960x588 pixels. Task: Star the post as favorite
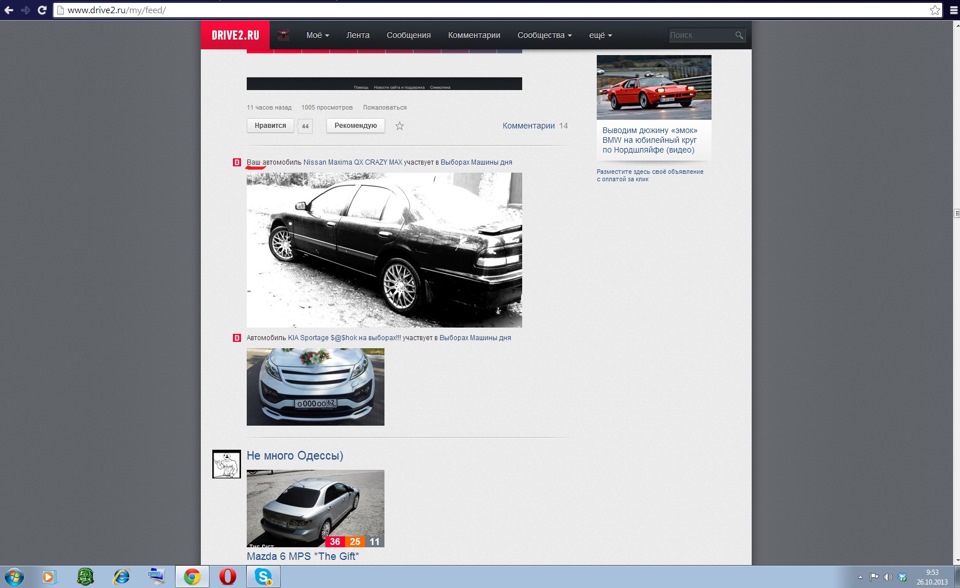coord(399,126)
